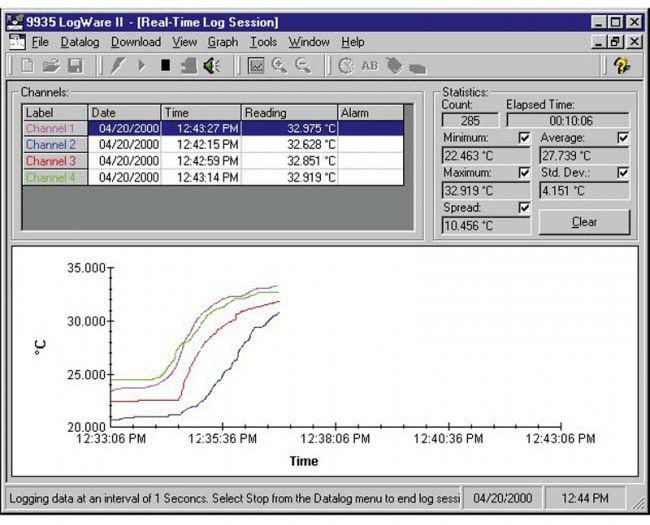Click the clock toolbar icon
The width and height of the screenshot is (650, 525).
coord(347,66)
